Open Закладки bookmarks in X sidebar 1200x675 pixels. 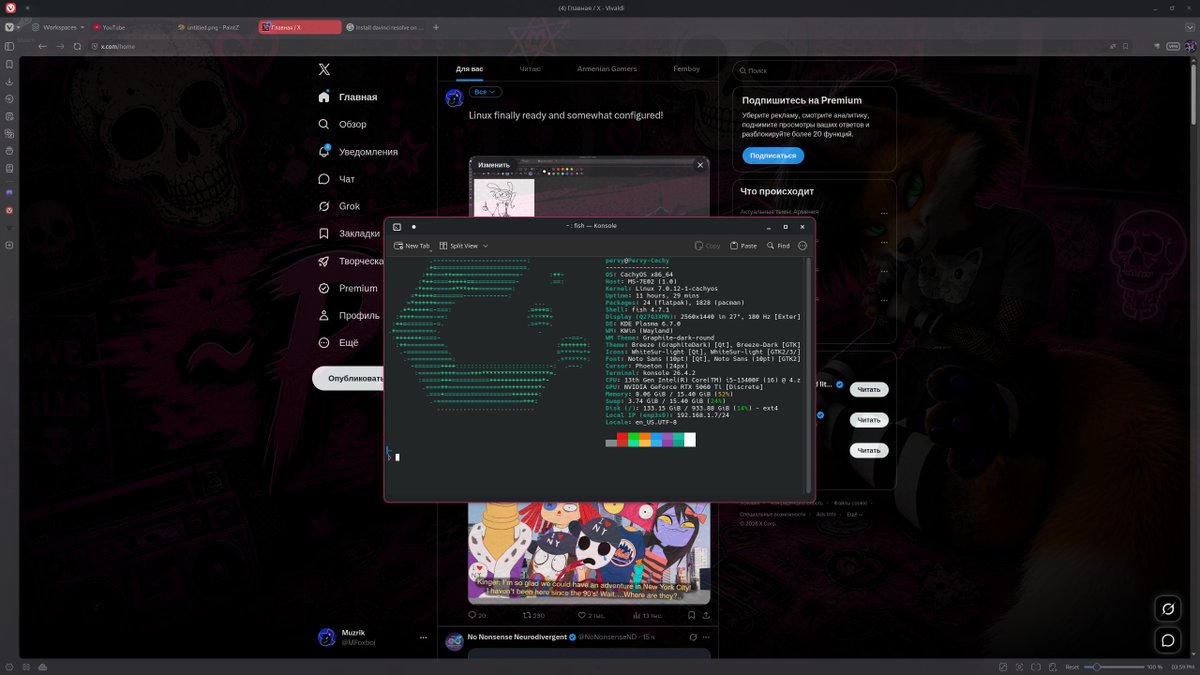pyautogui.click(x=348, y=233)
